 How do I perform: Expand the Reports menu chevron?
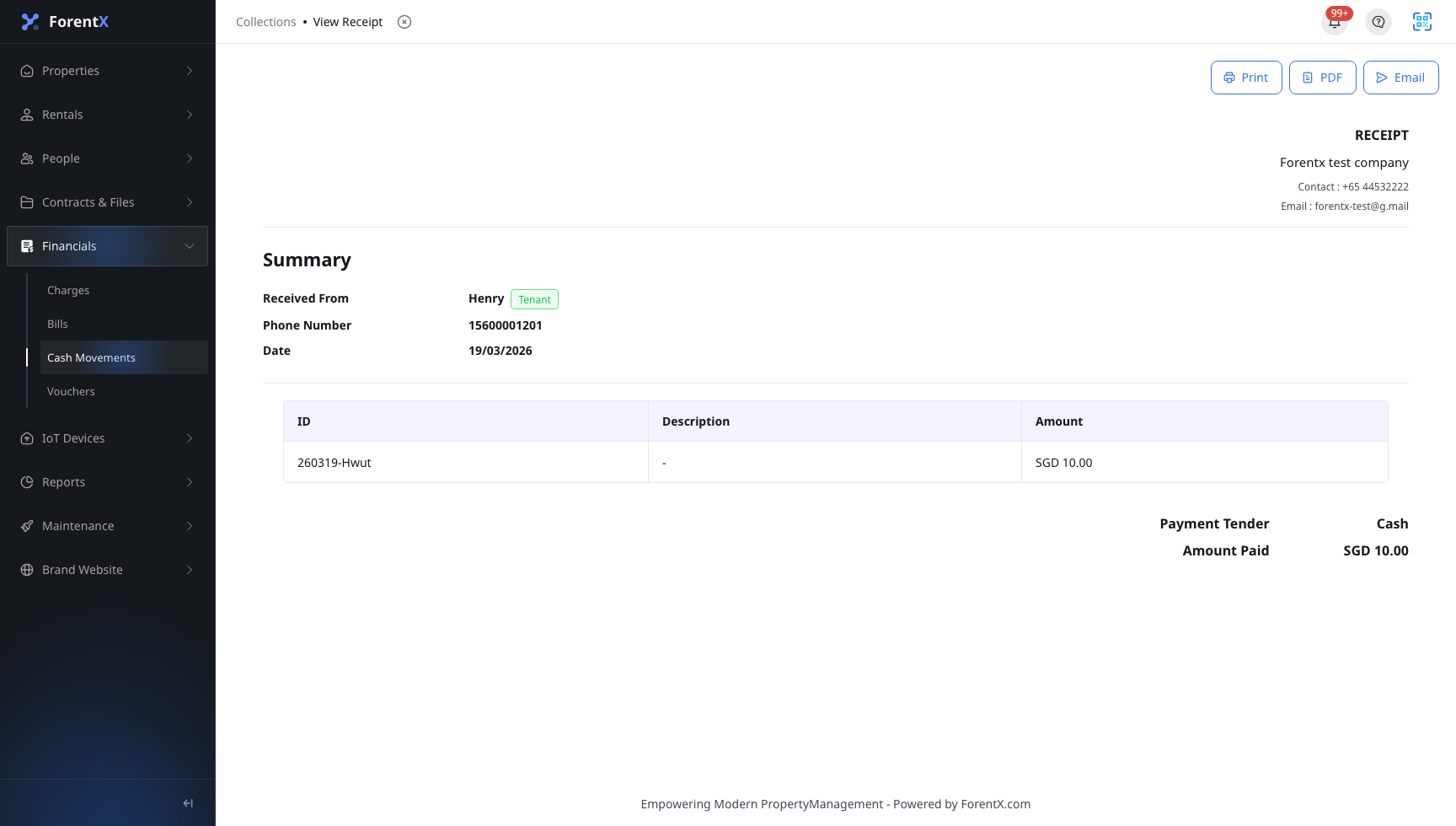pos(190,482)
